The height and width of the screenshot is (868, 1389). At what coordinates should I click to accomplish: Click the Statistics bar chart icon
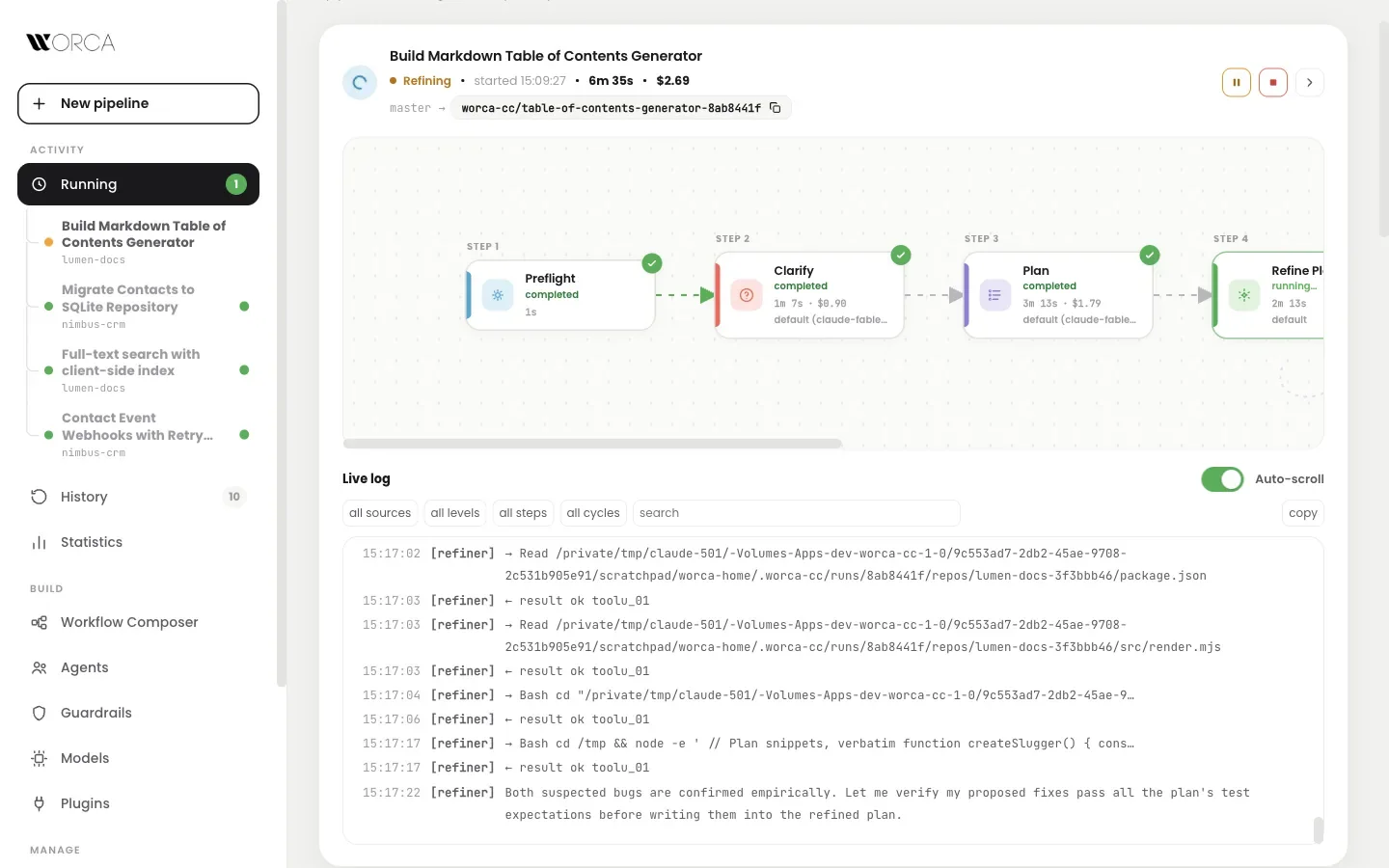(x=40, y=542)
